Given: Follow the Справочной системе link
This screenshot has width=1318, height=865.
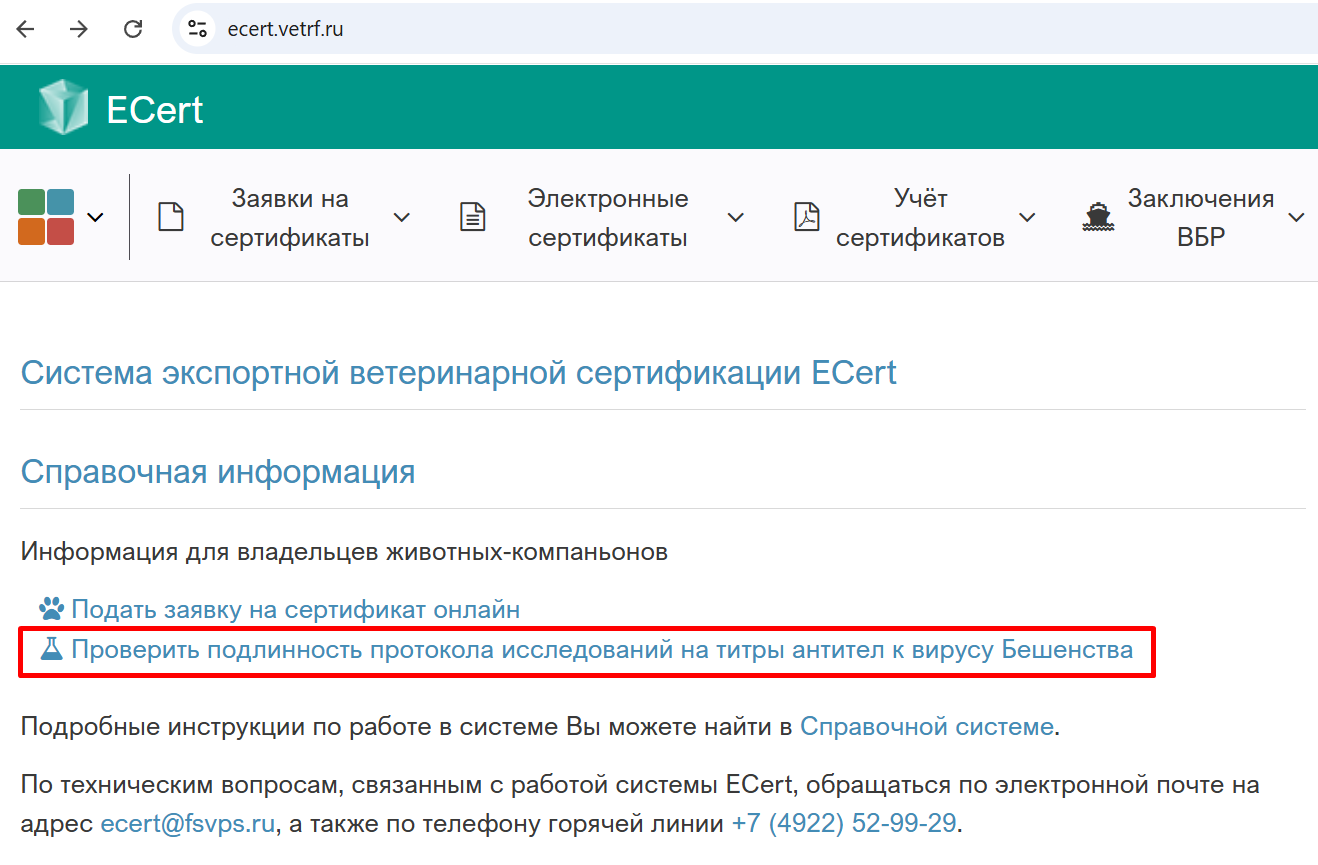Looking at the screenshot, I should 926,726.
